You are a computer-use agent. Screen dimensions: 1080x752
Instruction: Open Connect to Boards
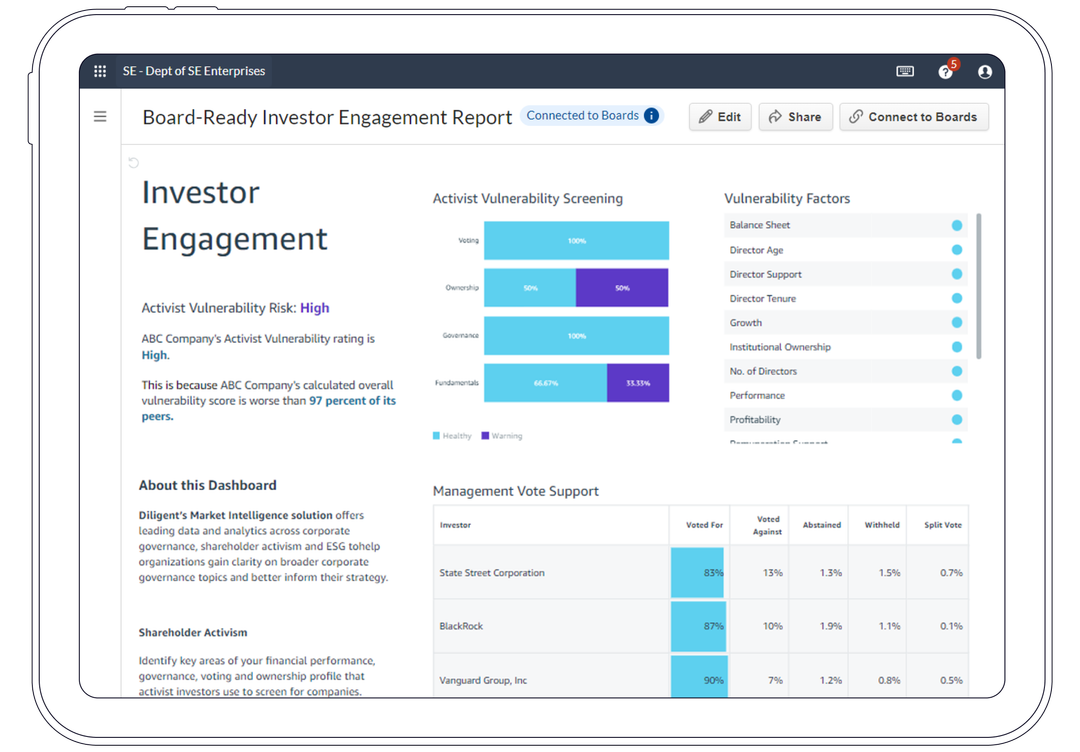[x=914, y=117]
